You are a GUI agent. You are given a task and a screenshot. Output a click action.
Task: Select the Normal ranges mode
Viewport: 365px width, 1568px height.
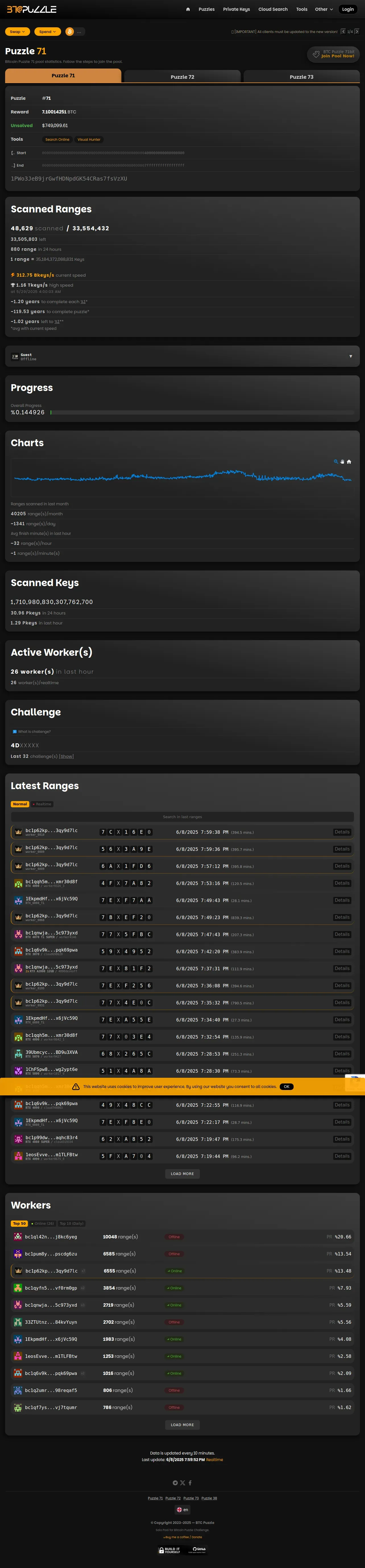tap(20, 804)
